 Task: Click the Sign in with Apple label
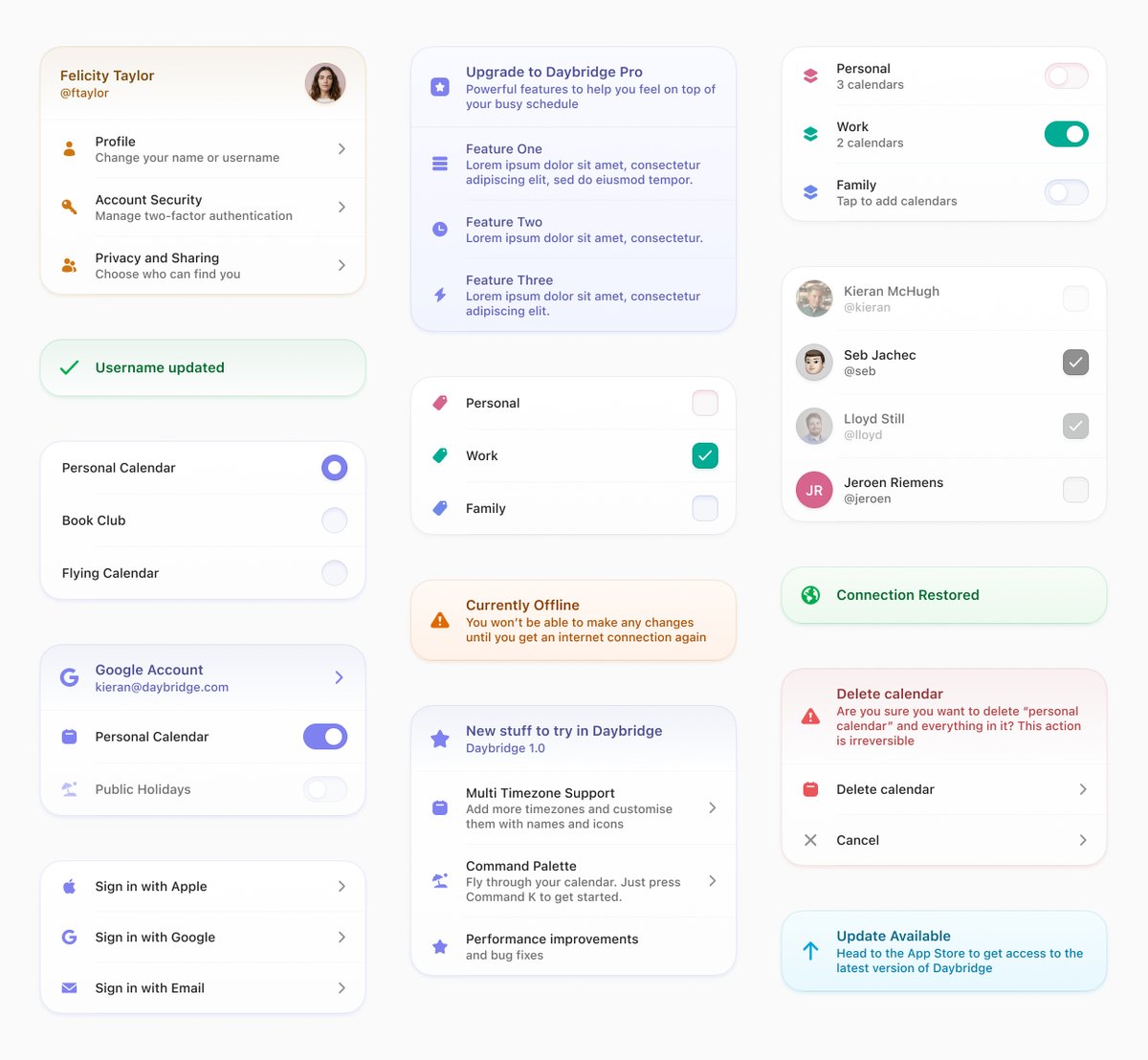coord(151,887)
